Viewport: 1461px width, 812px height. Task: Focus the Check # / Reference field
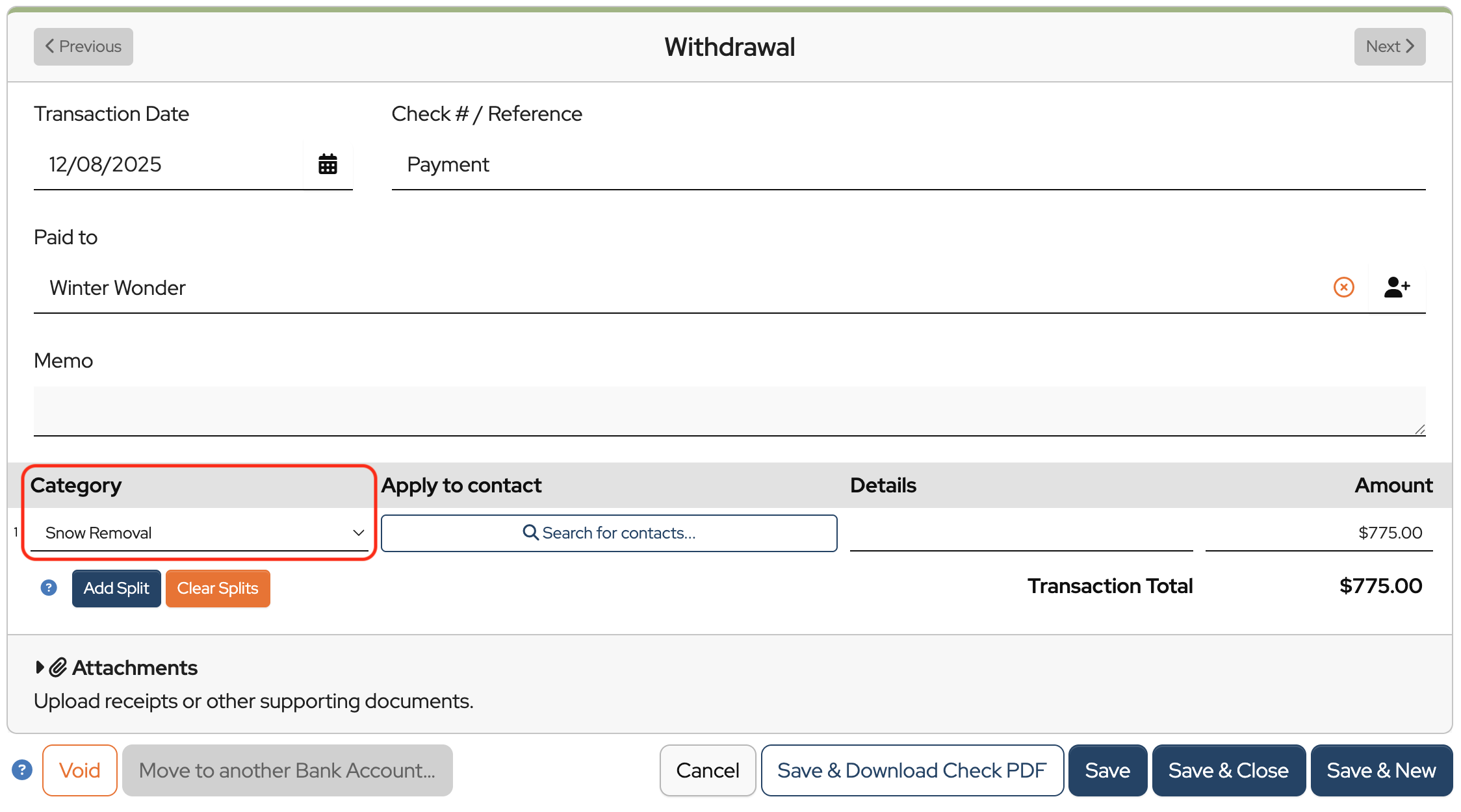tap(908, 165)
